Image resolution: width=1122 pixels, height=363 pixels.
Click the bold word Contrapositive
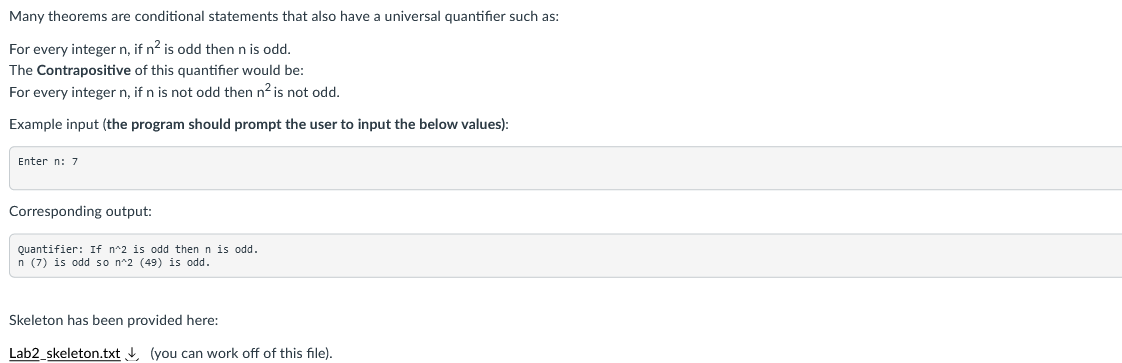[84, 70]
